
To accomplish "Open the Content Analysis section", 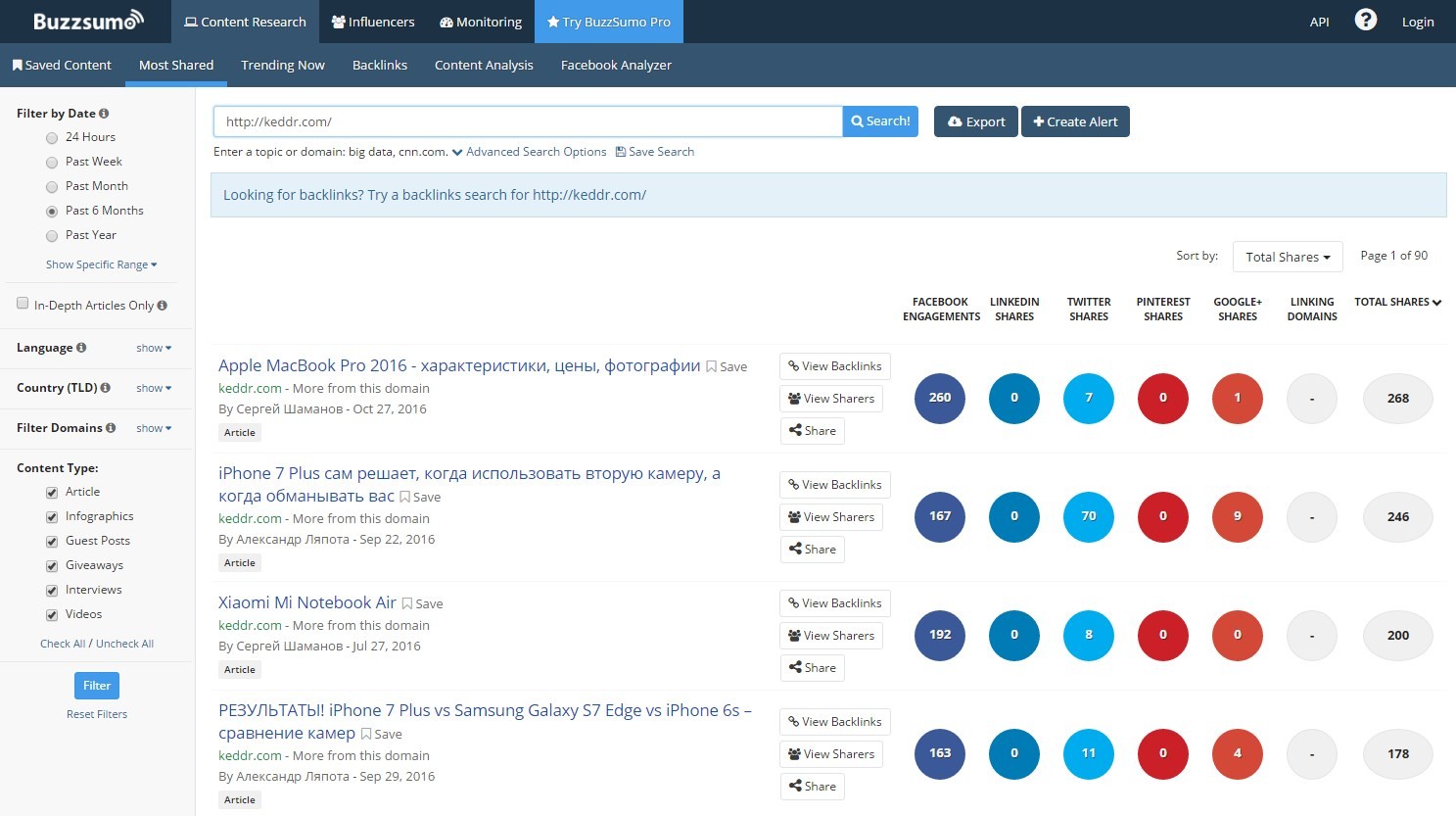I will point(484,66).
